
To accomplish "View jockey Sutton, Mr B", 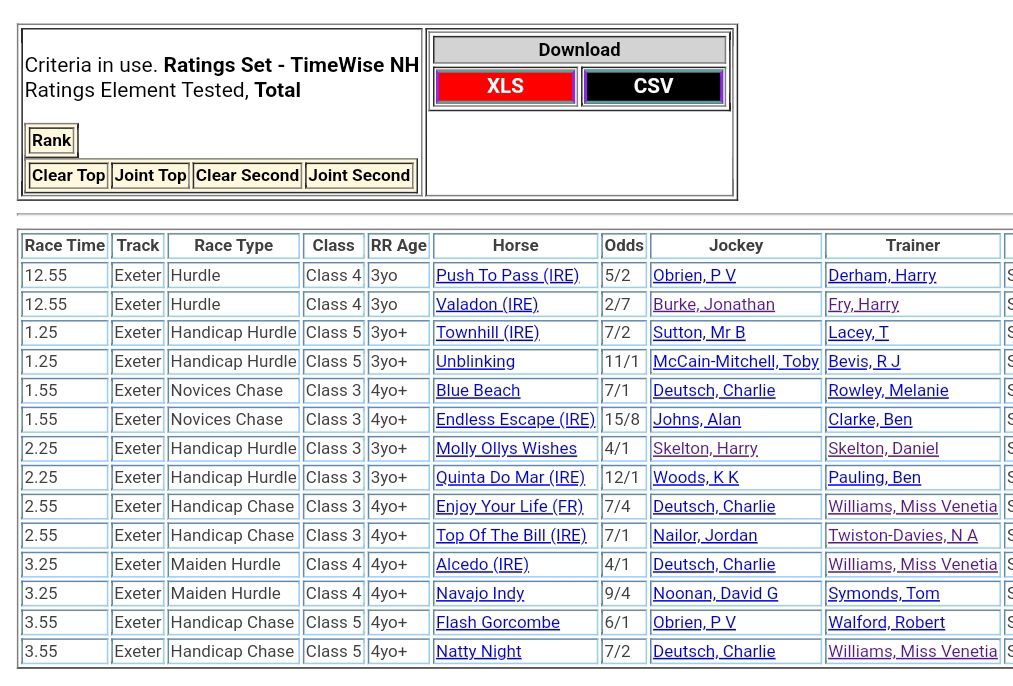I will pyautogui.click(x=699, y=333).
